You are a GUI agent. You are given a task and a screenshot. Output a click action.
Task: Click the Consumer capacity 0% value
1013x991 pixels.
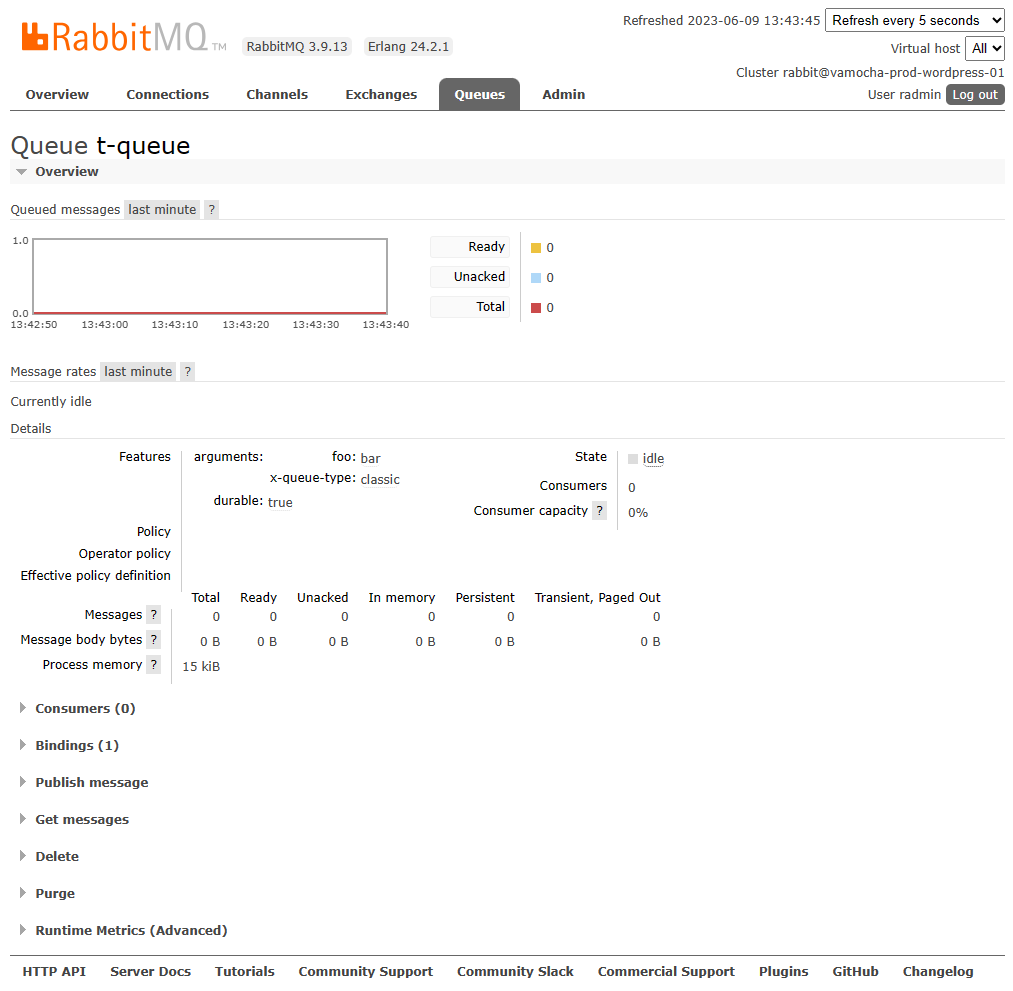[x=638, y=512]
